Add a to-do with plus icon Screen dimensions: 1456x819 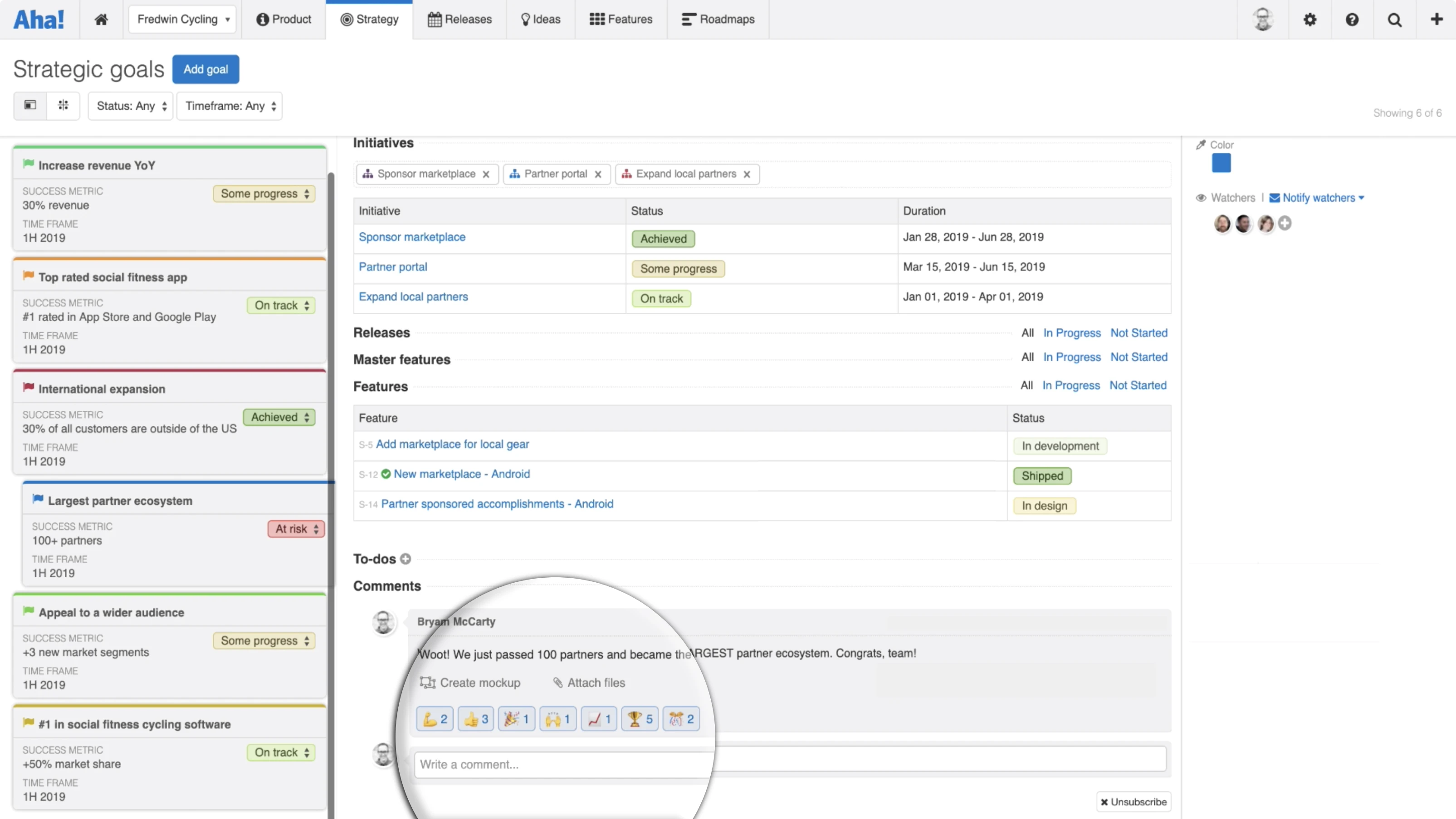(x=405, y=558)
